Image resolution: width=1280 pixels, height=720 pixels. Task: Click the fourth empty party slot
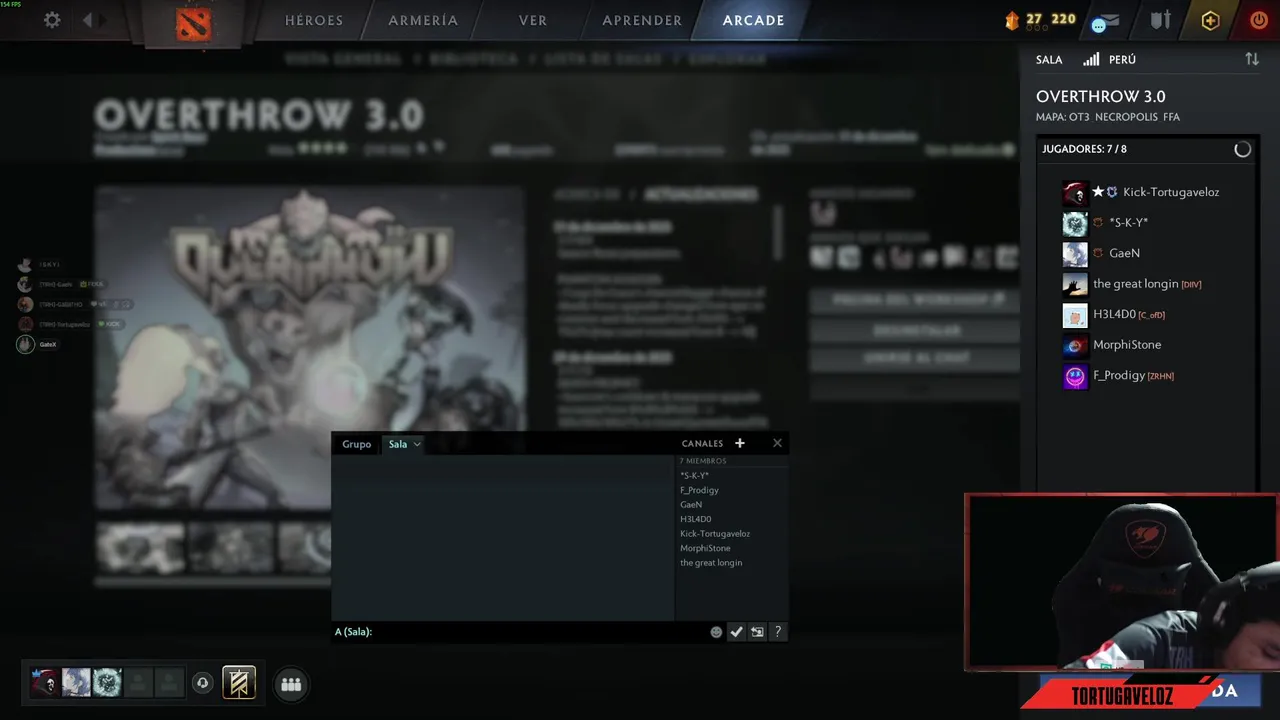tap(138, 683)
